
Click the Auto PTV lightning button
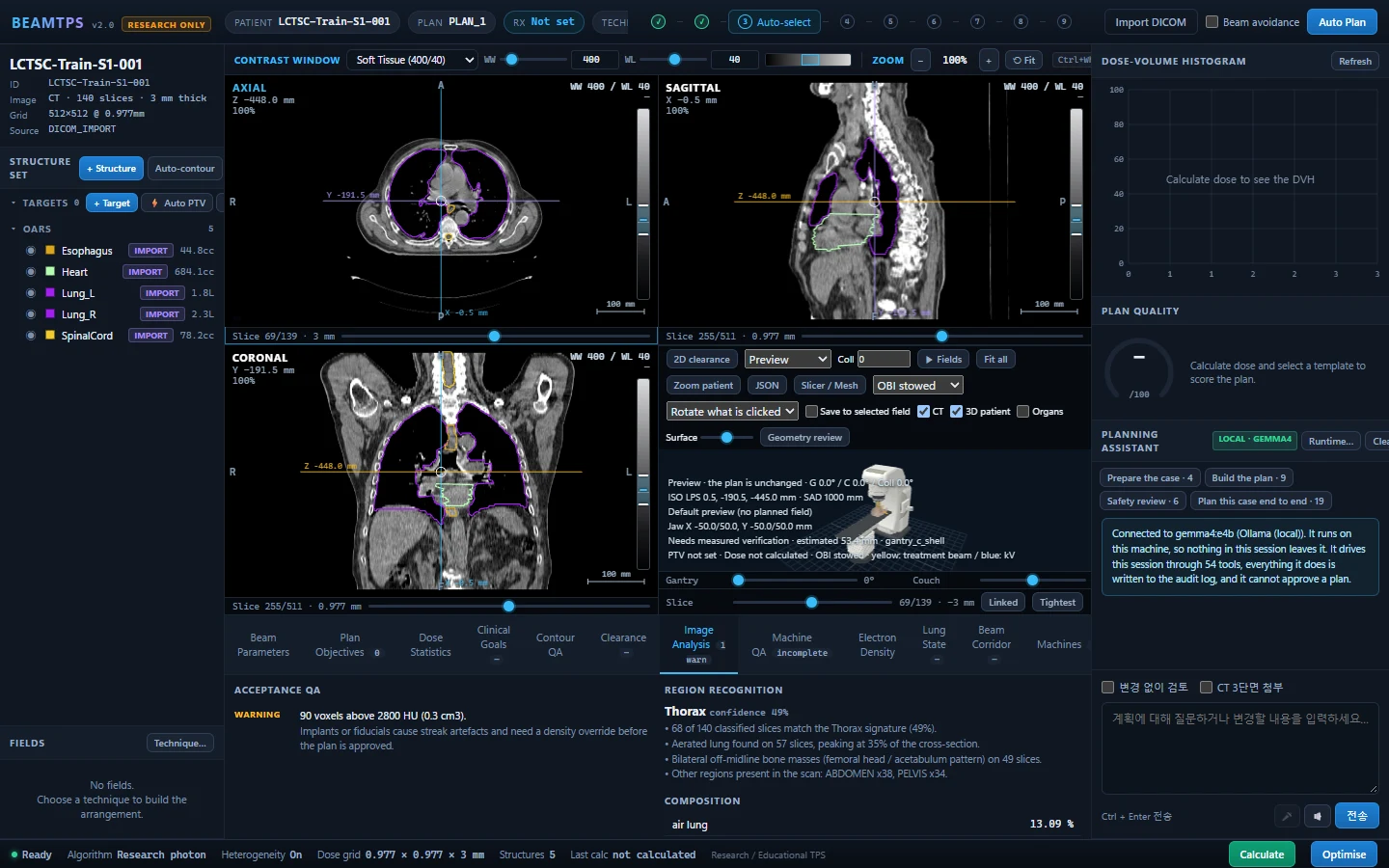click(x=178, y=203)
